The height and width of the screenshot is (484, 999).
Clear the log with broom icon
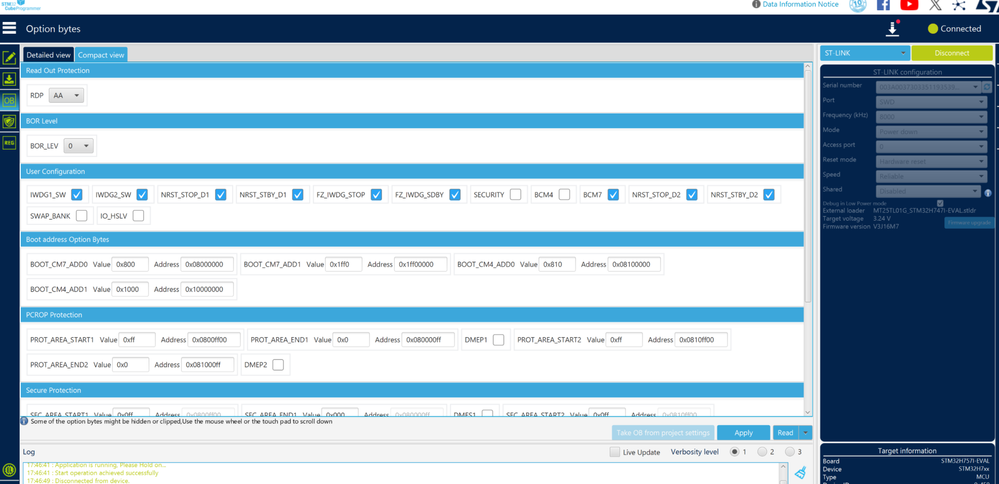click(x=801, y=472)
